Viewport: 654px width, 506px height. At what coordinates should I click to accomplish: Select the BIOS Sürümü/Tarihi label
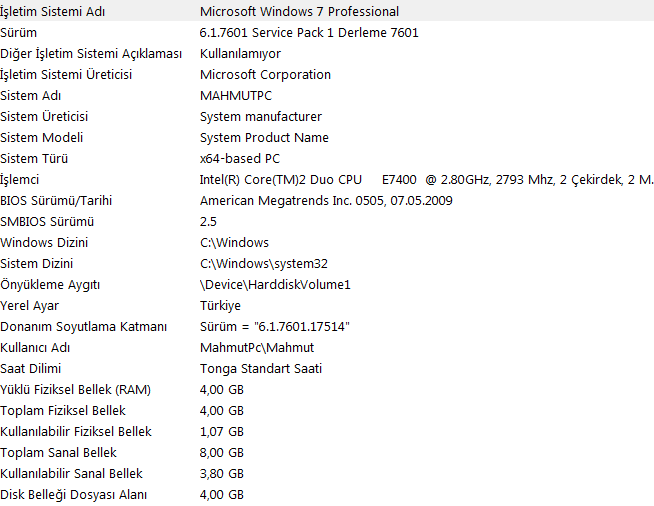coord(56,201)
